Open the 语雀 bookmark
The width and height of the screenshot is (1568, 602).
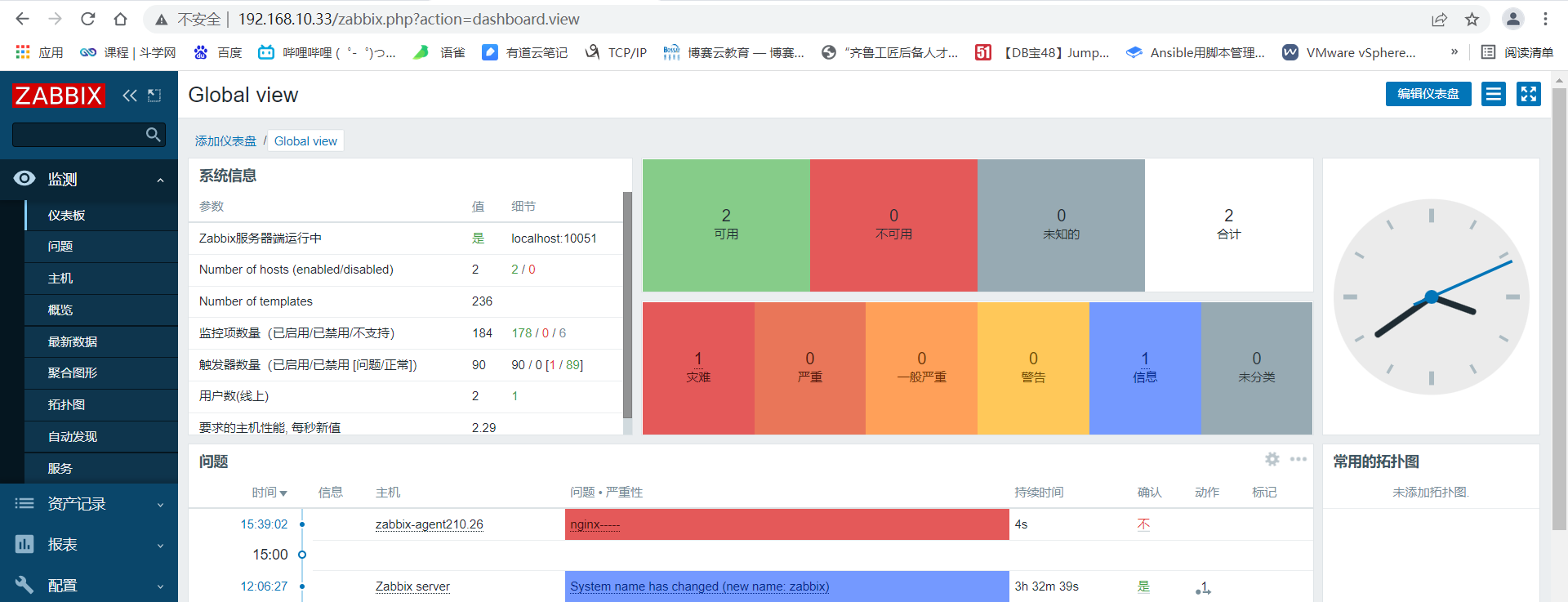439,52
